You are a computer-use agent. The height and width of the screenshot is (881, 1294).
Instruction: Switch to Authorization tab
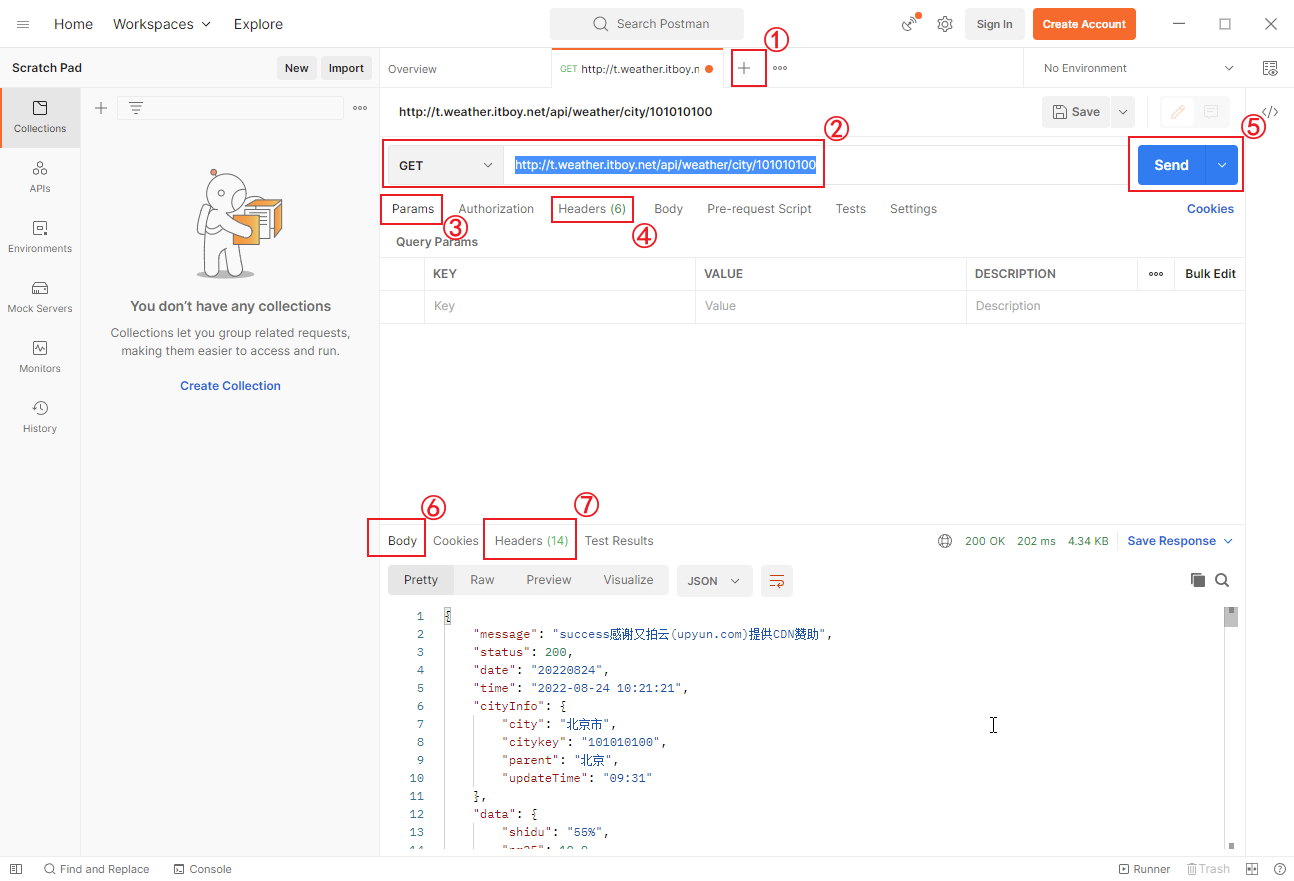[496, 209]
